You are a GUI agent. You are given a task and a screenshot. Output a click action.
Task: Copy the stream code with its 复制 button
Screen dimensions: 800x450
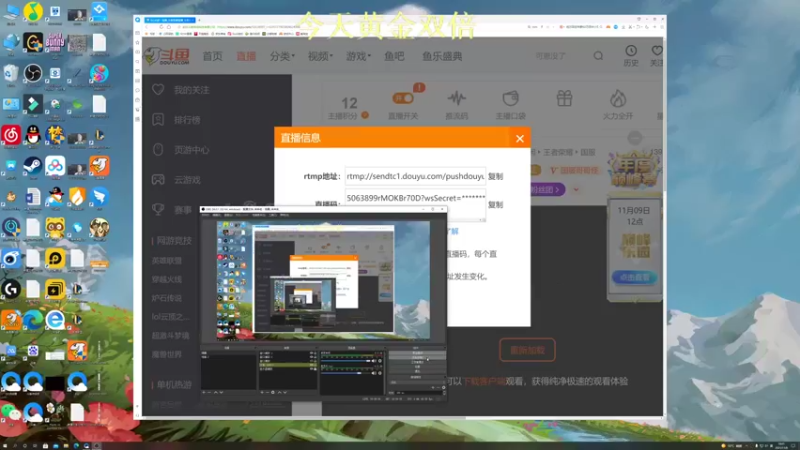[495, 205]
